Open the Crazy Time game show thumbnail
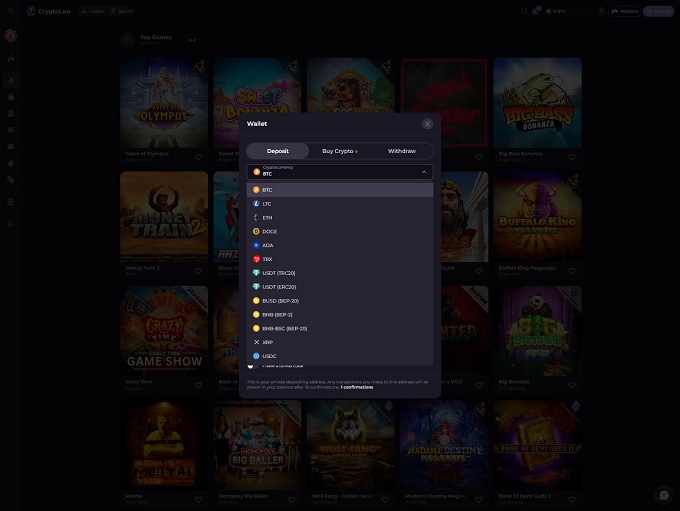The width and height of the screenshot is (680, 511). coord(164,331)
